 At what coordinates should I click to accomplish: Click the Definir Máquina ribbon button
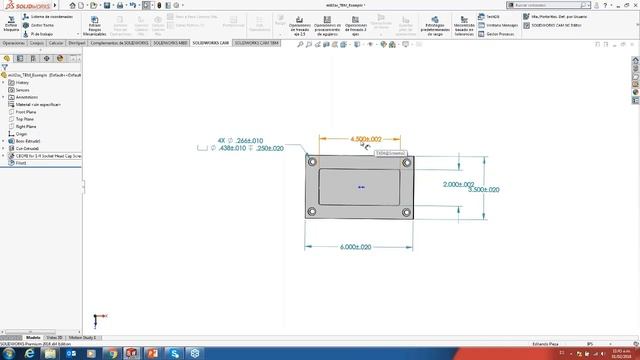11,24
